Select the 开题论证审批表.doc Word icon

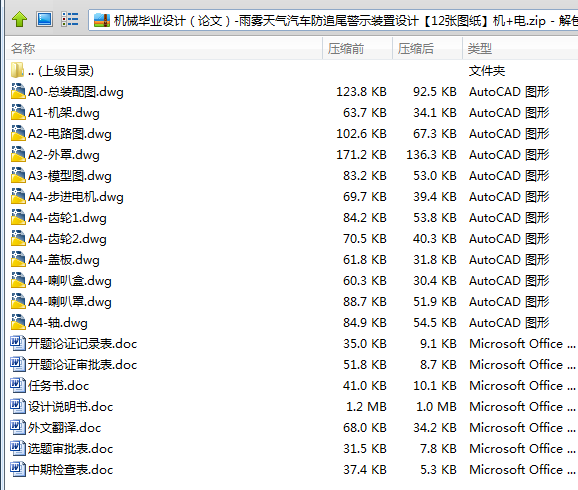pos(18,364)
